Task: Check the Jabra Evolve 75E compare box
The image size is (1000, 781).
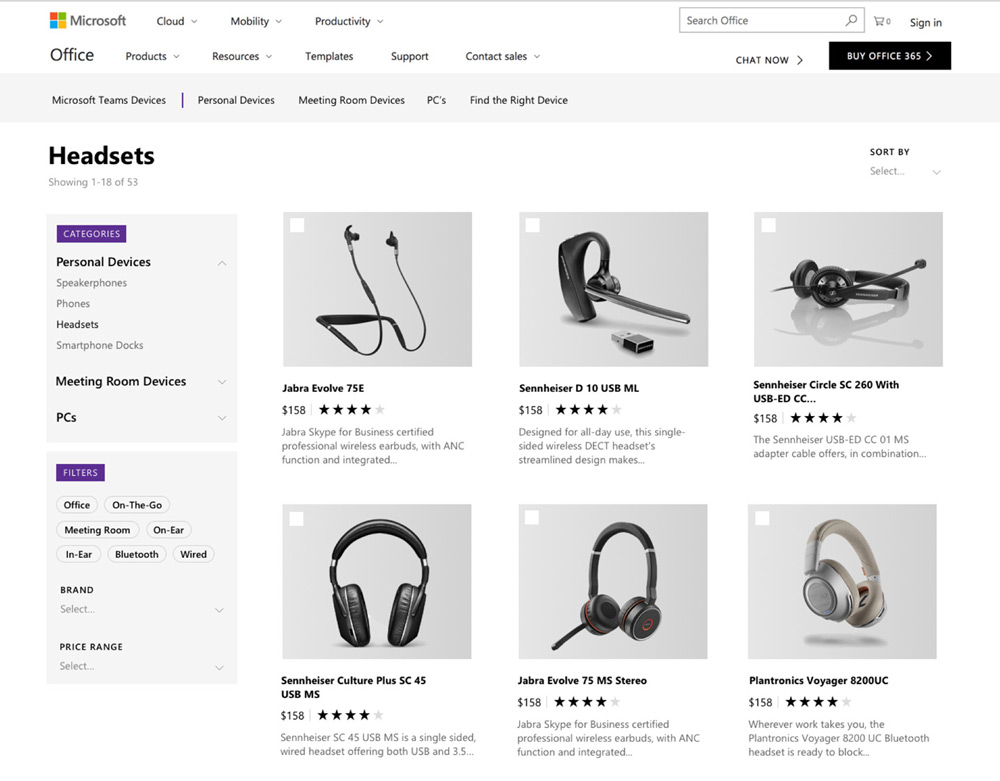Action: coord(297,225)
